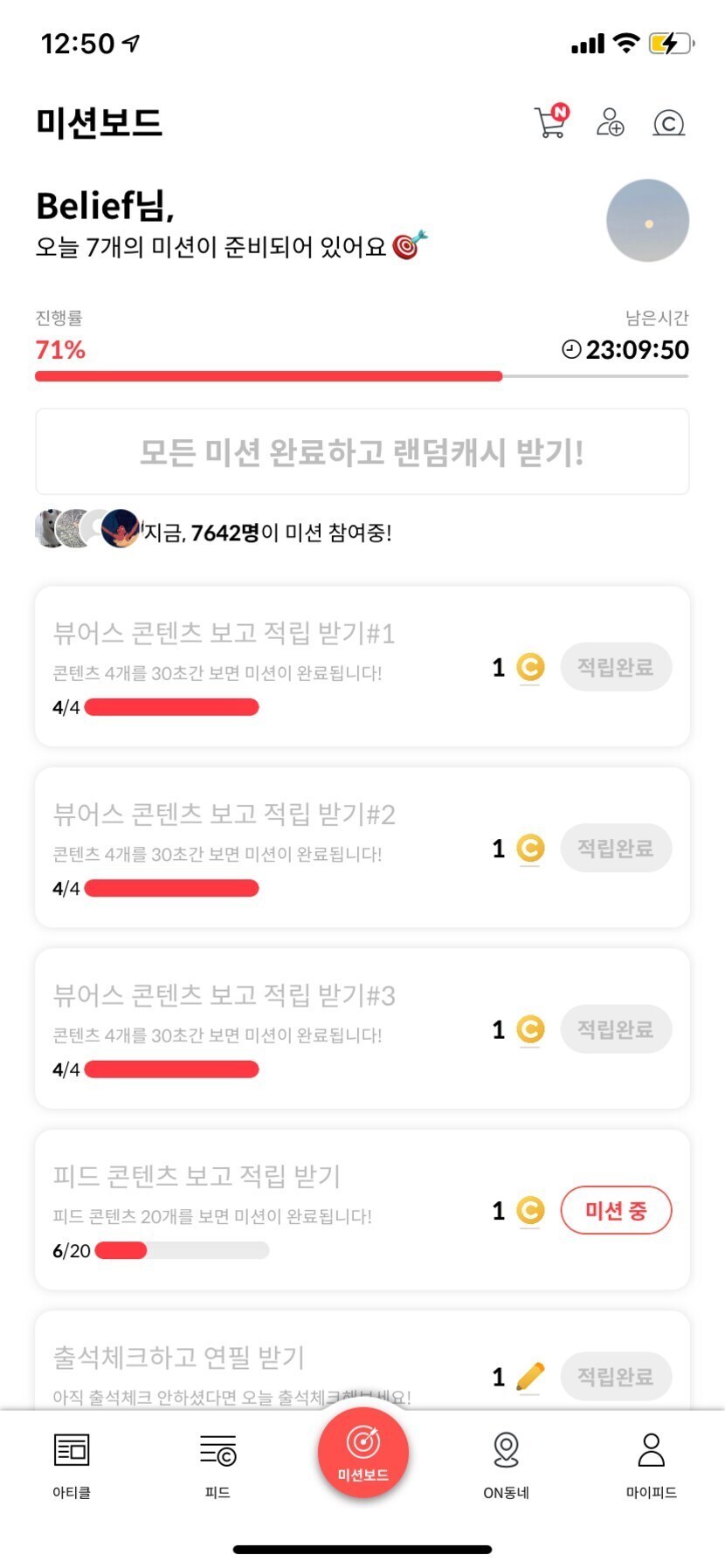Image resolution: width=725 pixels, height=1568 pixels.
Task: Tap the pencil reward icon
Action: click(530, 1376)
